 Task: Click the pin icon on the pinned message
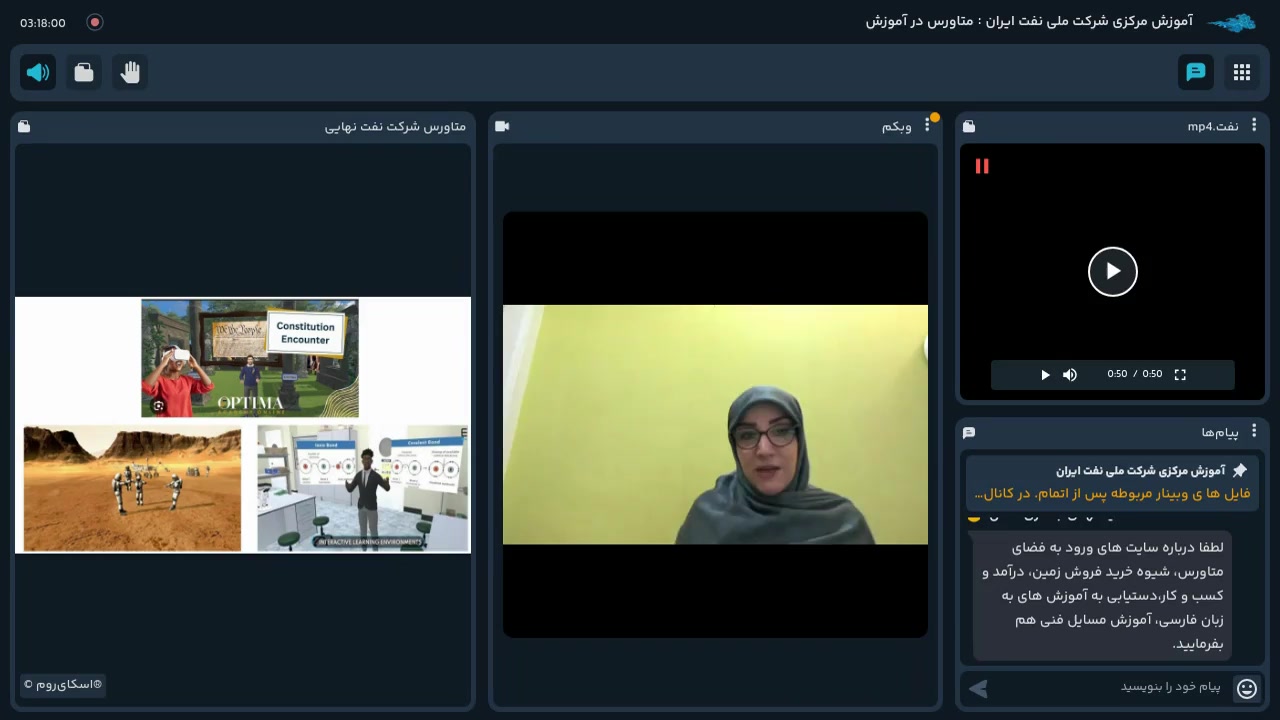(1240, 470)
